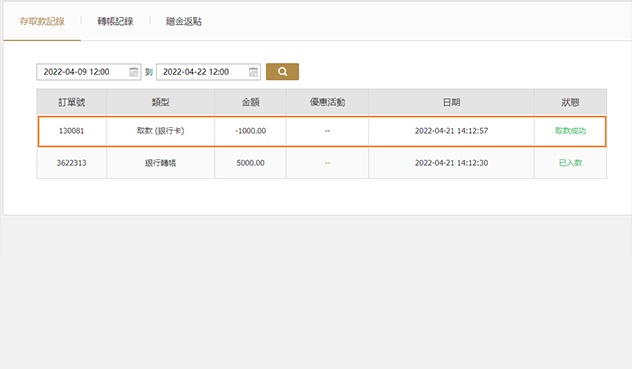Select order number 130081
The image size is (632, 369).
point(71,131)
